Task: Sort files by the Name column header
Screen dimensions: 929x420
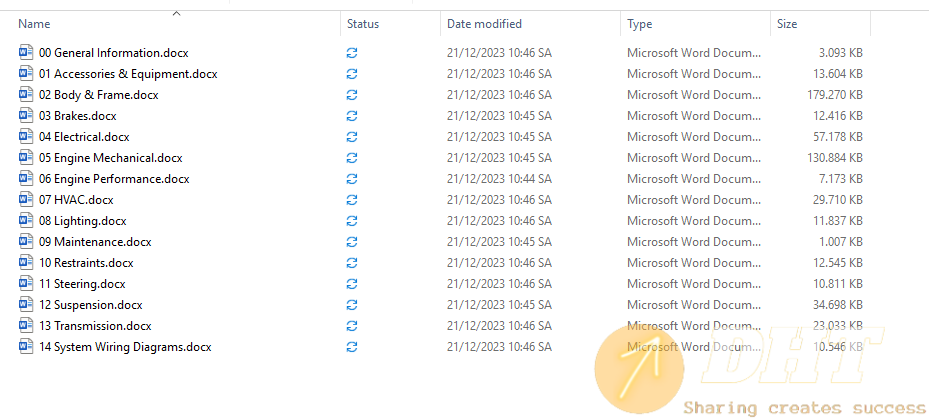Action: pos(35,24)
